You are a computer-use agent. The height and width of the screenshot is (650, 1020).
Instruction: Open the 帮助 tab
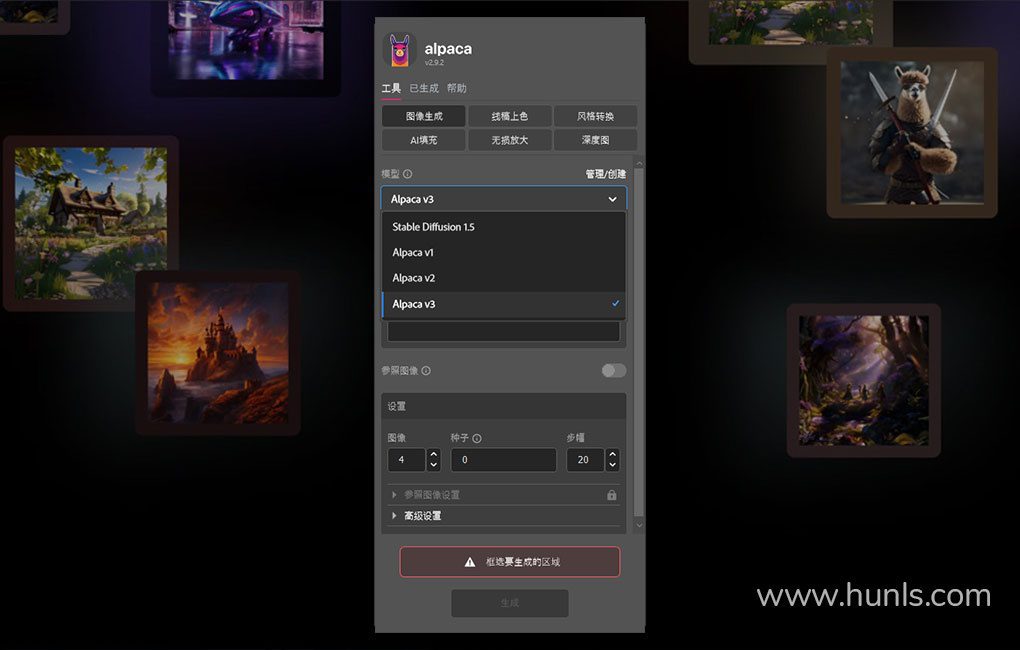pos(457,88)
